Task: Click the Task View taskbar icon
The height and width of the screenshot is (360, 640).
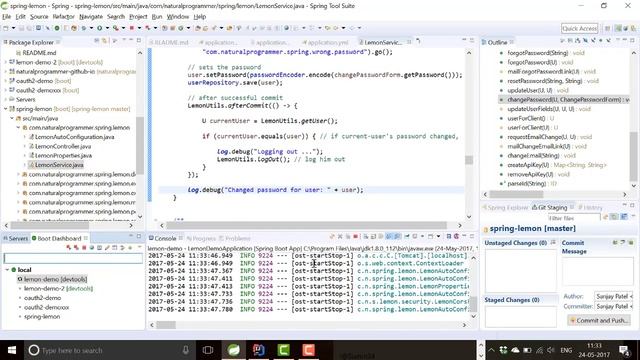Action: (208, 350)
